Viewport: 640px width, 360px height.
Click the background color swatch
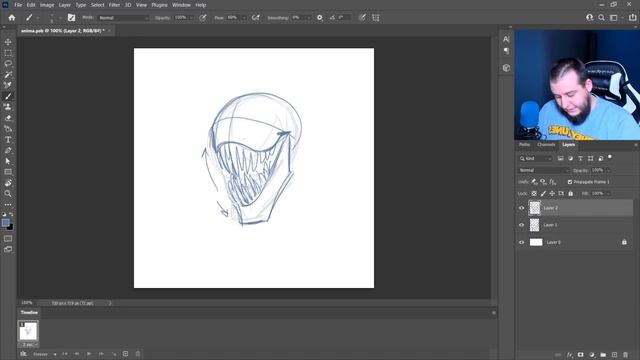pos(10,227)
